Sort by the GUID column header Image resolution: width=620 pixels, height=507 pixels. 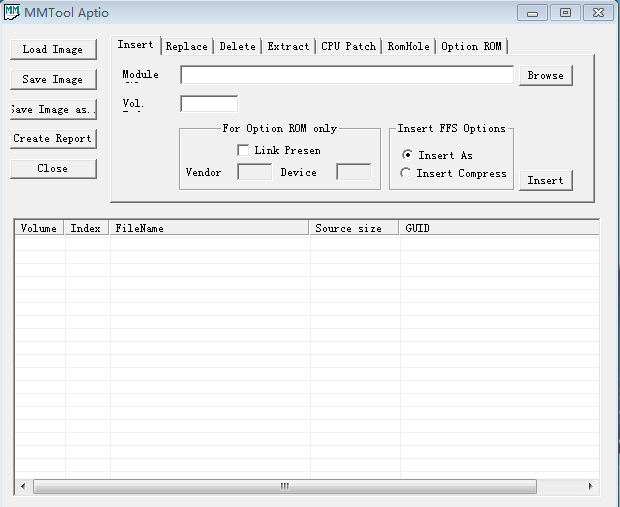(x=499, y=228)
